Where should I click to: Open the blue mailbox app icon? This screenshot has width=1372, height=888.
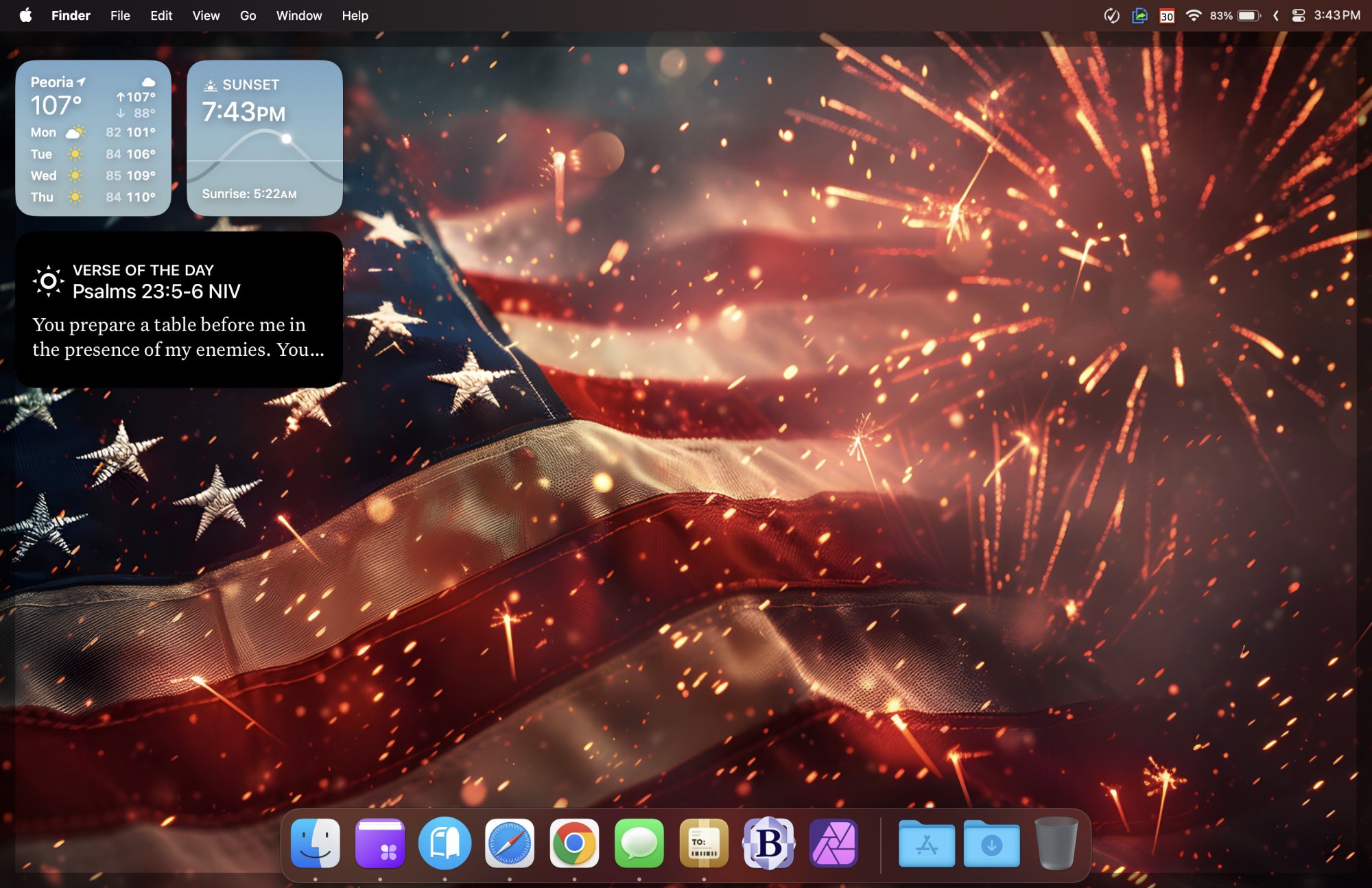(445, 843)
